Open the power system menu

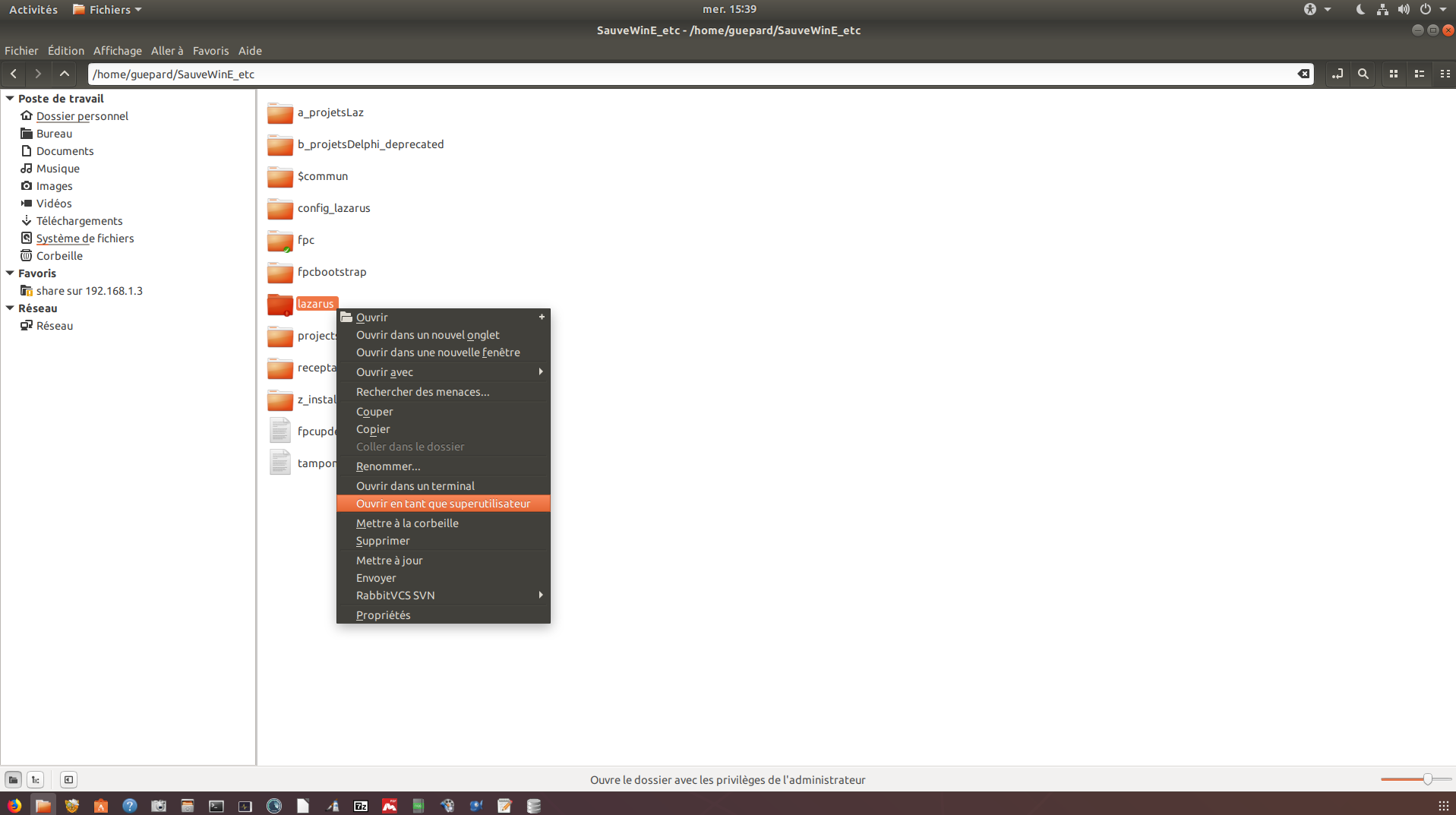pyautogui.click(x=1432, y=9)
